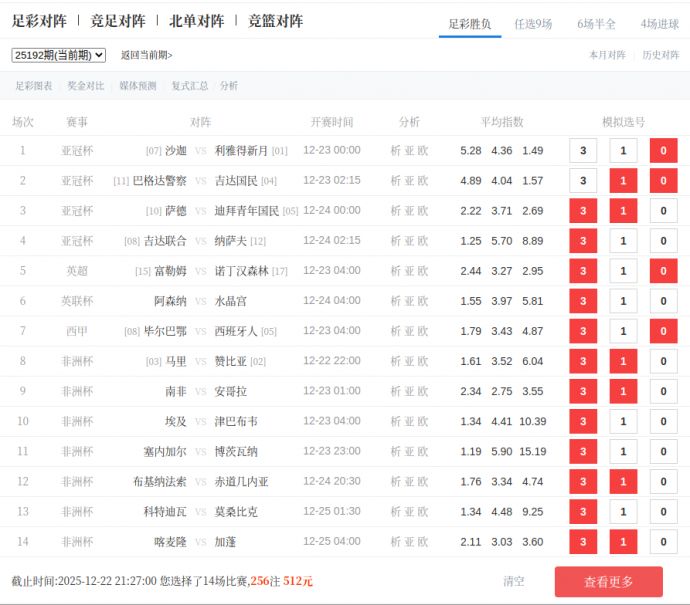Select the 1 option for 富勒姆 vs 诺丁汉森林
690x605 pixels.
(x=623, y=271)
